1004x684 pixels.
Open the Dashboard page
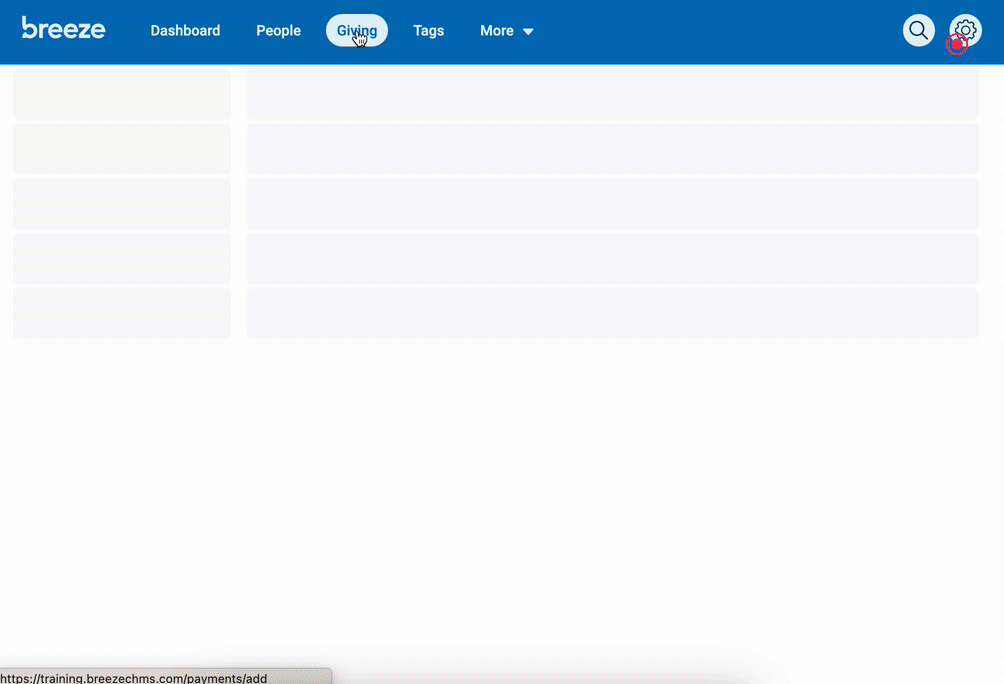pos(185,31)
